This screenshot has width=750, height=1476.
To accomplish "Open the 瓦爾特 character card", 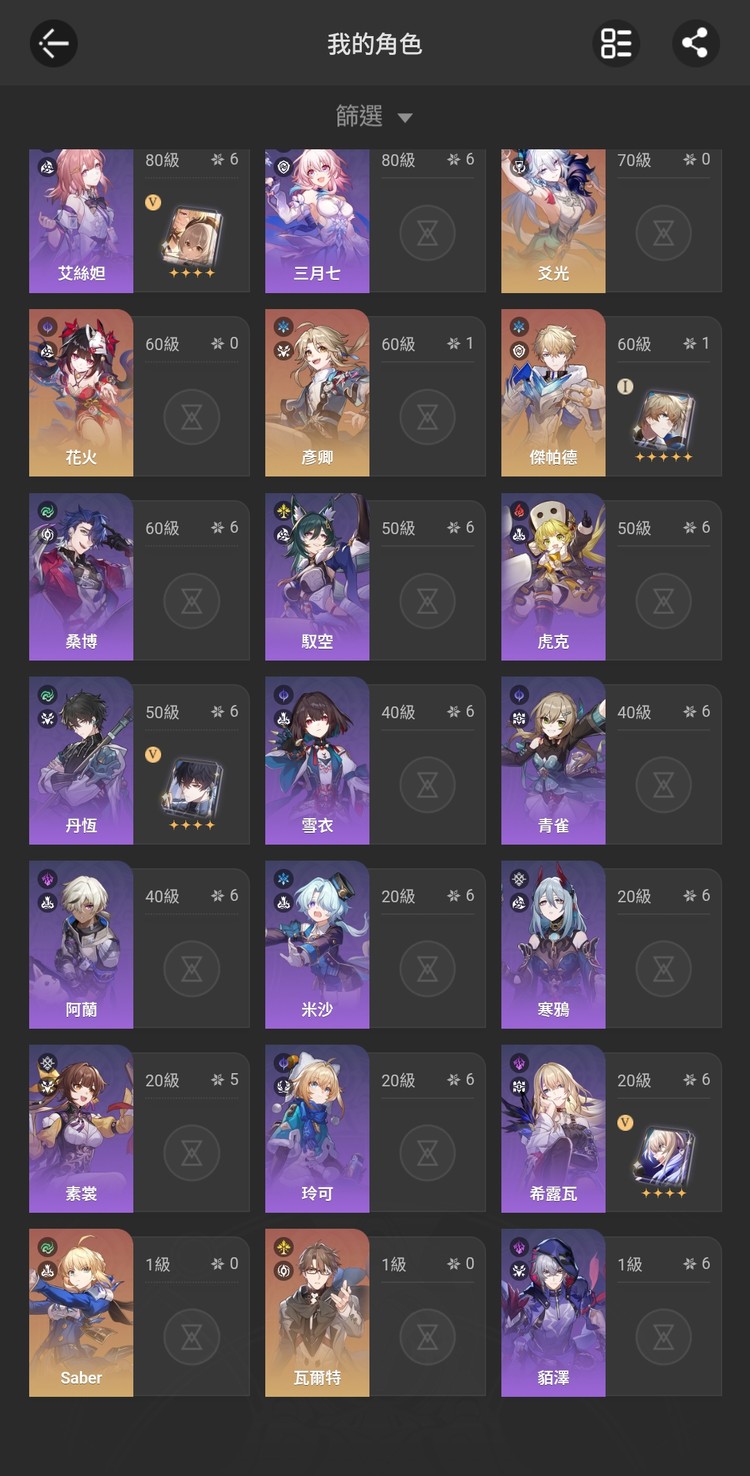I will [x=375, y=1313].
